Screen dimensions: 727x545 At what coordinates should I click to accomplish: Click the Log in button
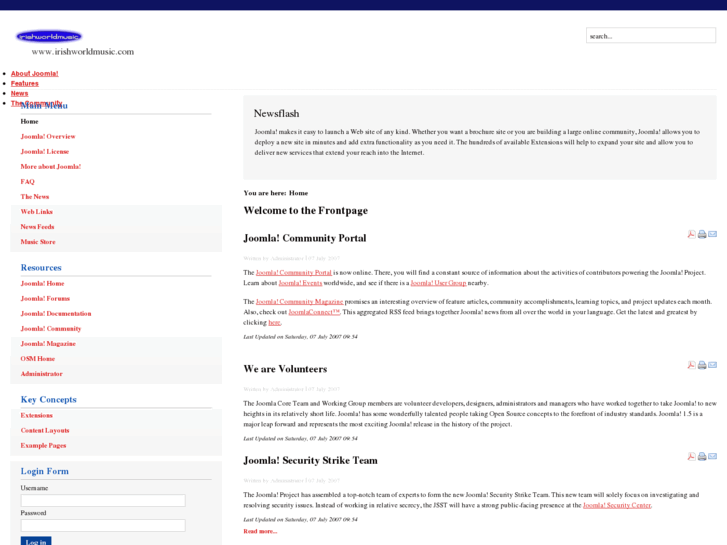coord(36,541)
